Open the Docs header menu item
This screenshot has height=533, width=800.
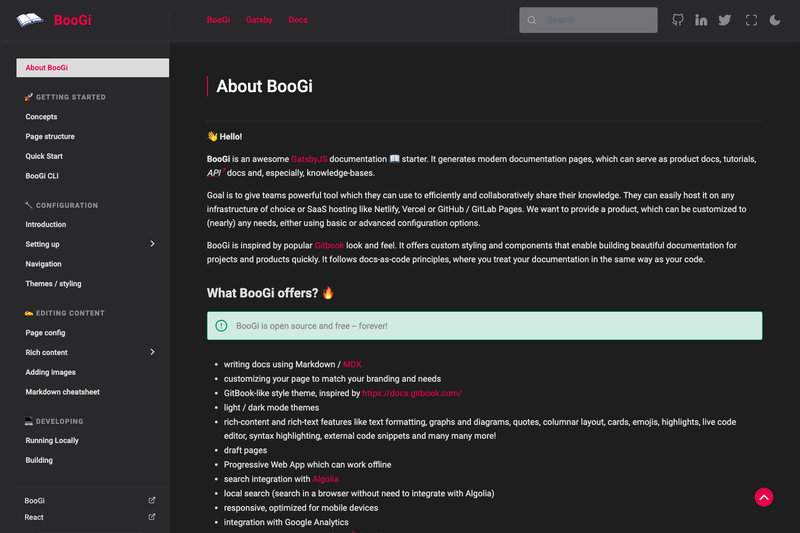(298, 20)
